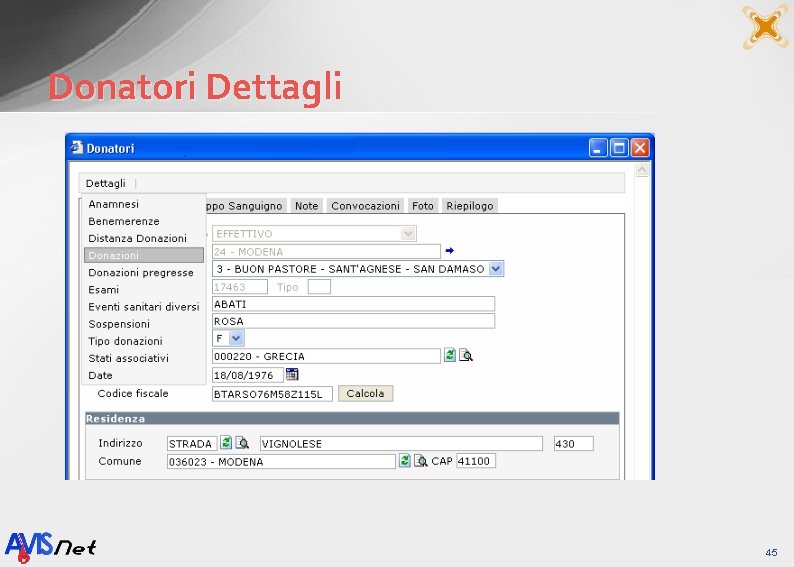Image resolution: width=794 pixels, height=567 pixels.
Task: Click the orange X logo in slide corner
Action: click(x=765, y=27)
